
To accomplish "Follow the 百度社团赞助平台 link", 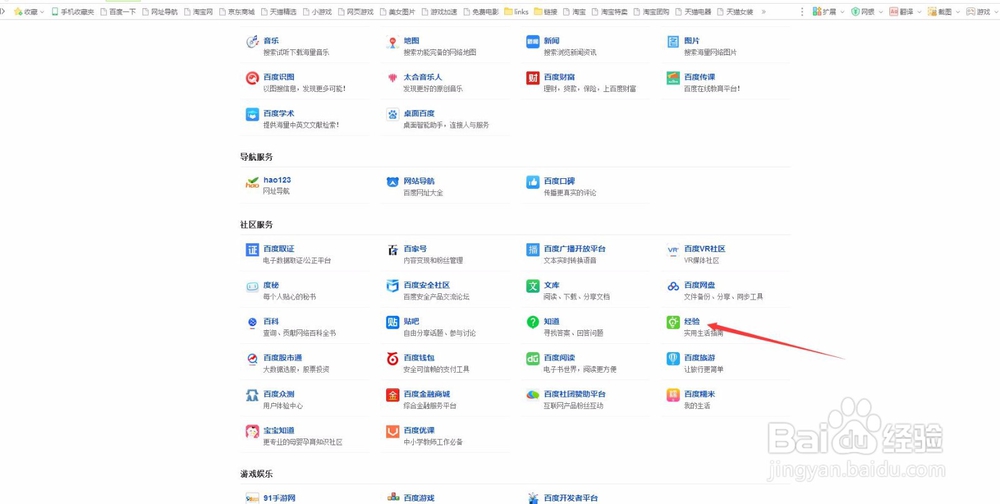I will pos(575,394).
